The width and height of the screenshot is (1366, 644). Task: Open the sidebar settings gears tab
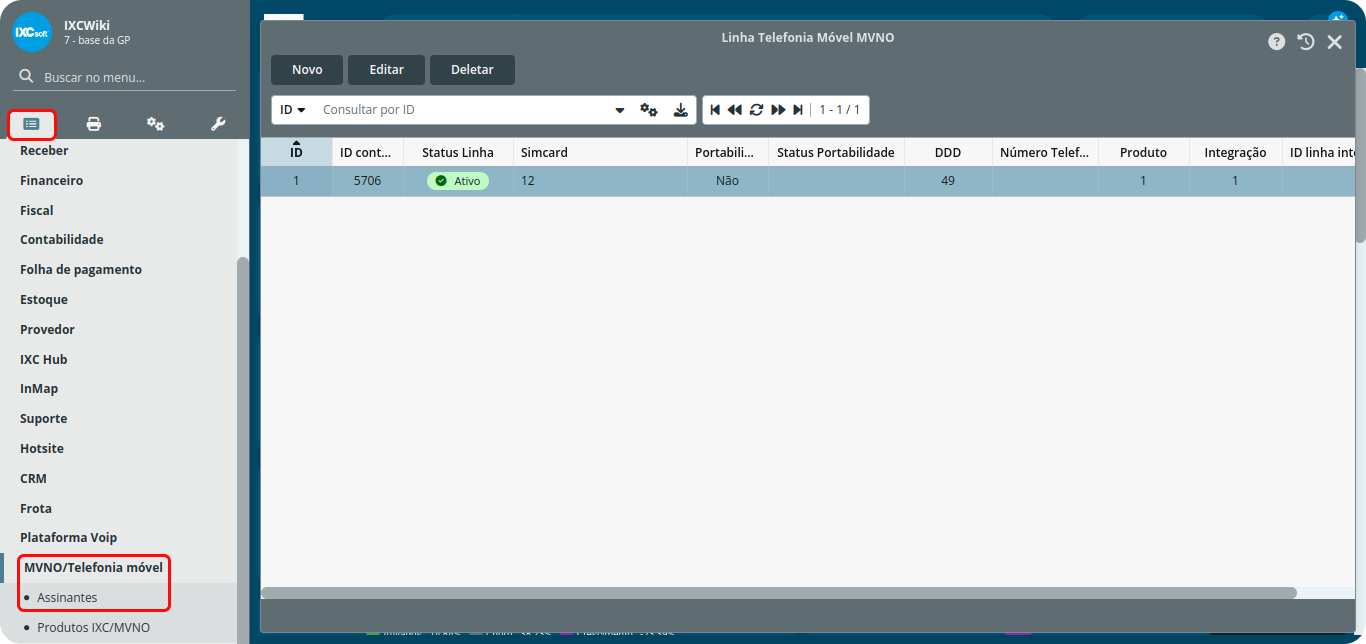click(x=155, y=124)
